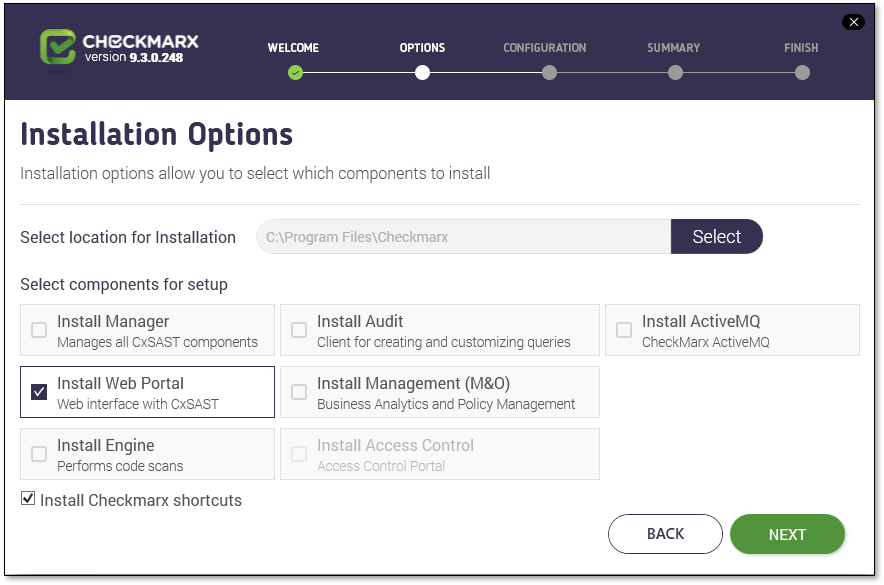The image size is (884, 585).
Task: Click 'Performs code scans' description text
Action: click(120, 466)
